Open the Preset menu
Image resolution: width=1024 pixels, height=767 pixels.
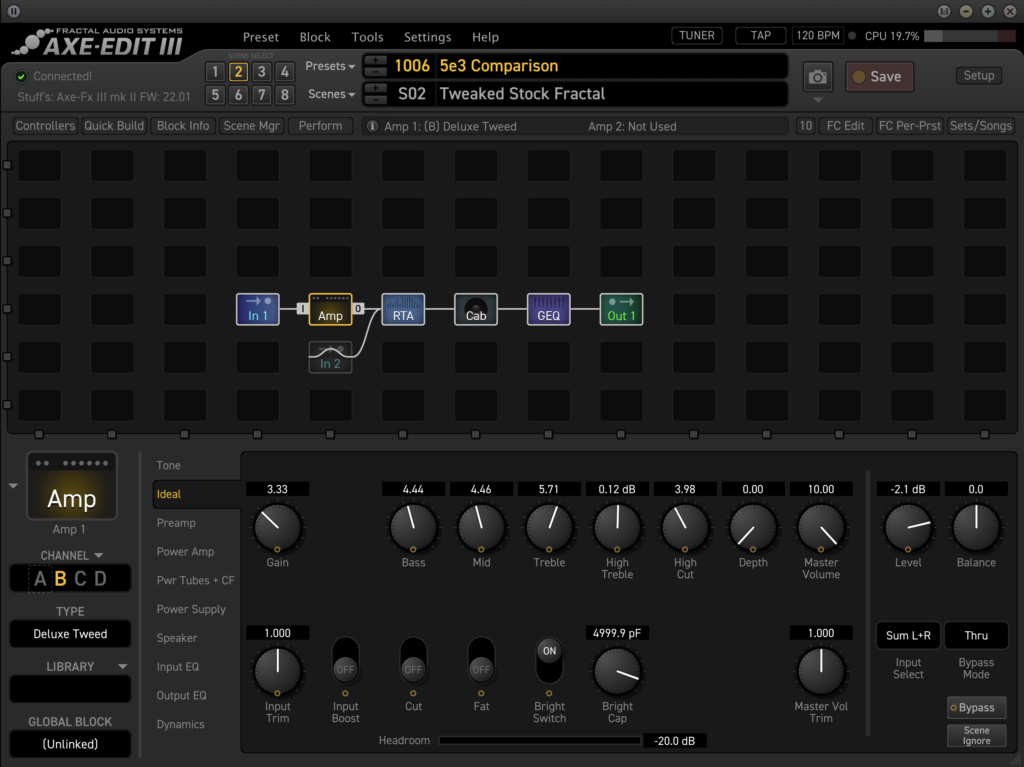(261, 37)
